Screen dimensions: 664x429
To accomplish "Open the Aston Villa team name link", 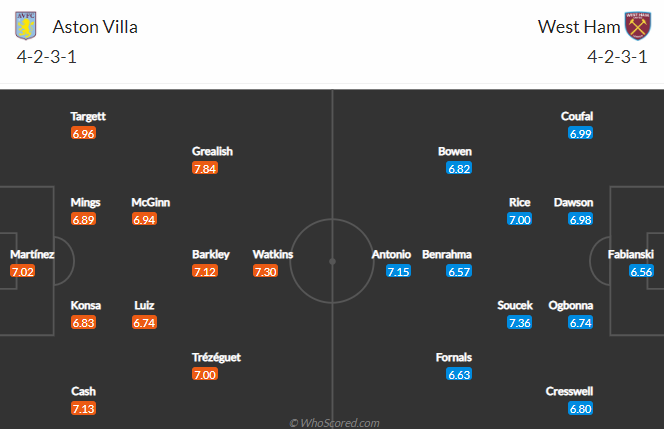I will pos(95,27).
